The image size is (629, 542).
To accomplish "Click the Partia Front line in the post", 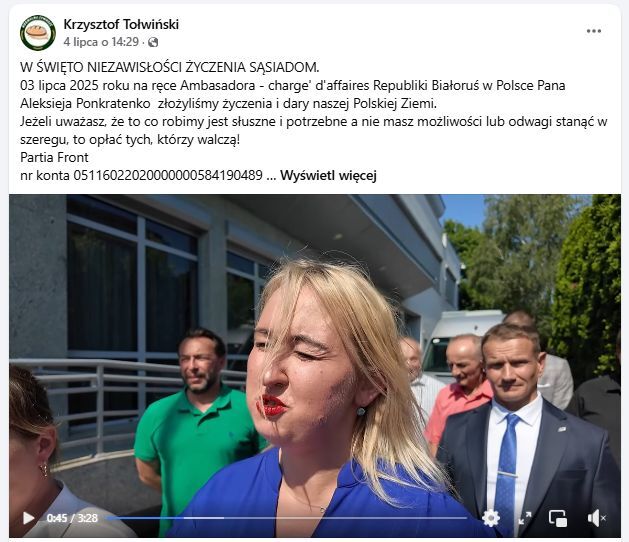I will coord(54,157).
